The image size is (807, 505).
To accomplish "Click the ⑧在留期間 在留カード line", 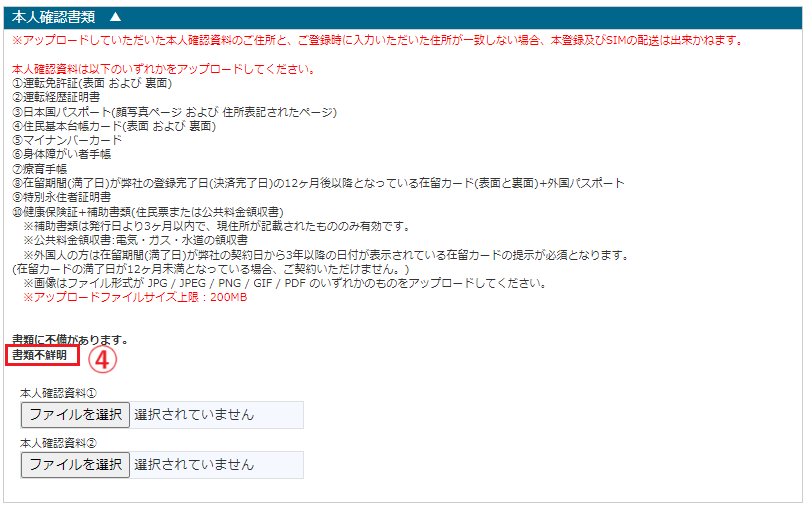I will click(x=318, y=183).
